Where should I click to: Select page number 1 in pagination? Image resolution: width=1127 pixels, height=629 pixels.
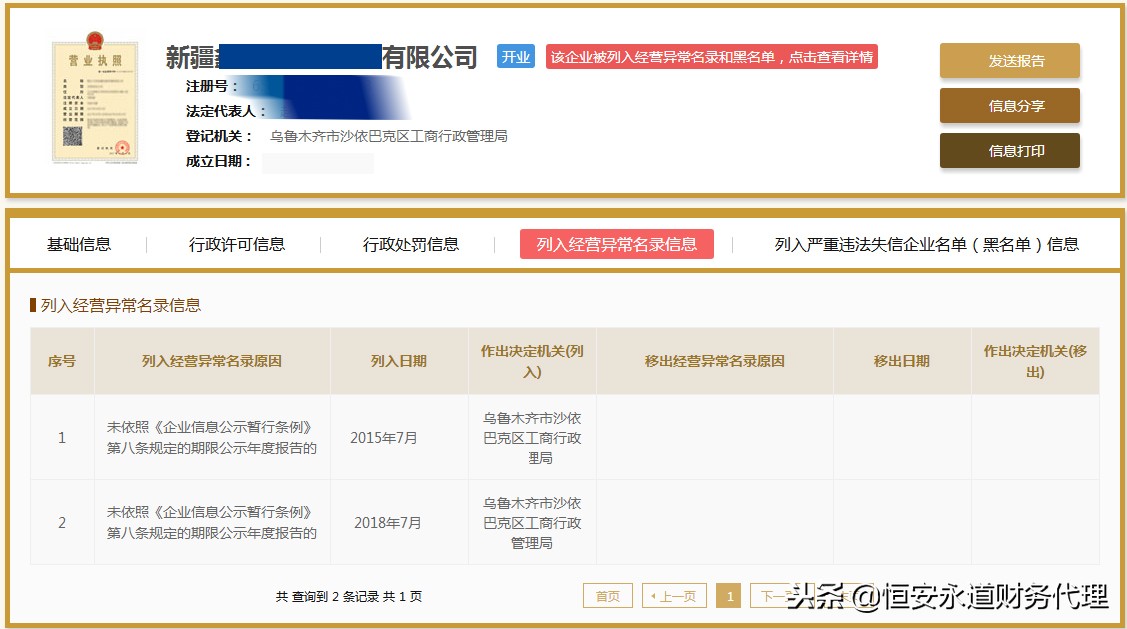pyautogui.click(x=729, y=594)
